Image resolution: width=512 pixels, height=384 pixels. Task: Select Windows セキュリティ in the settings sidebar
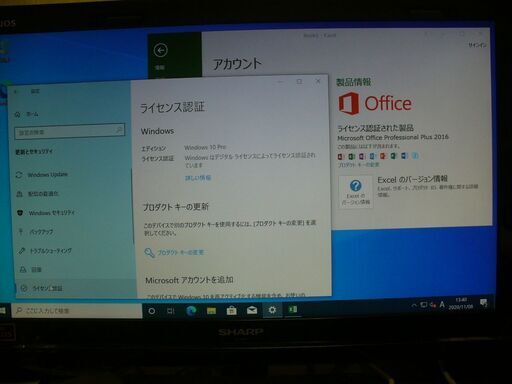point(46,213)
